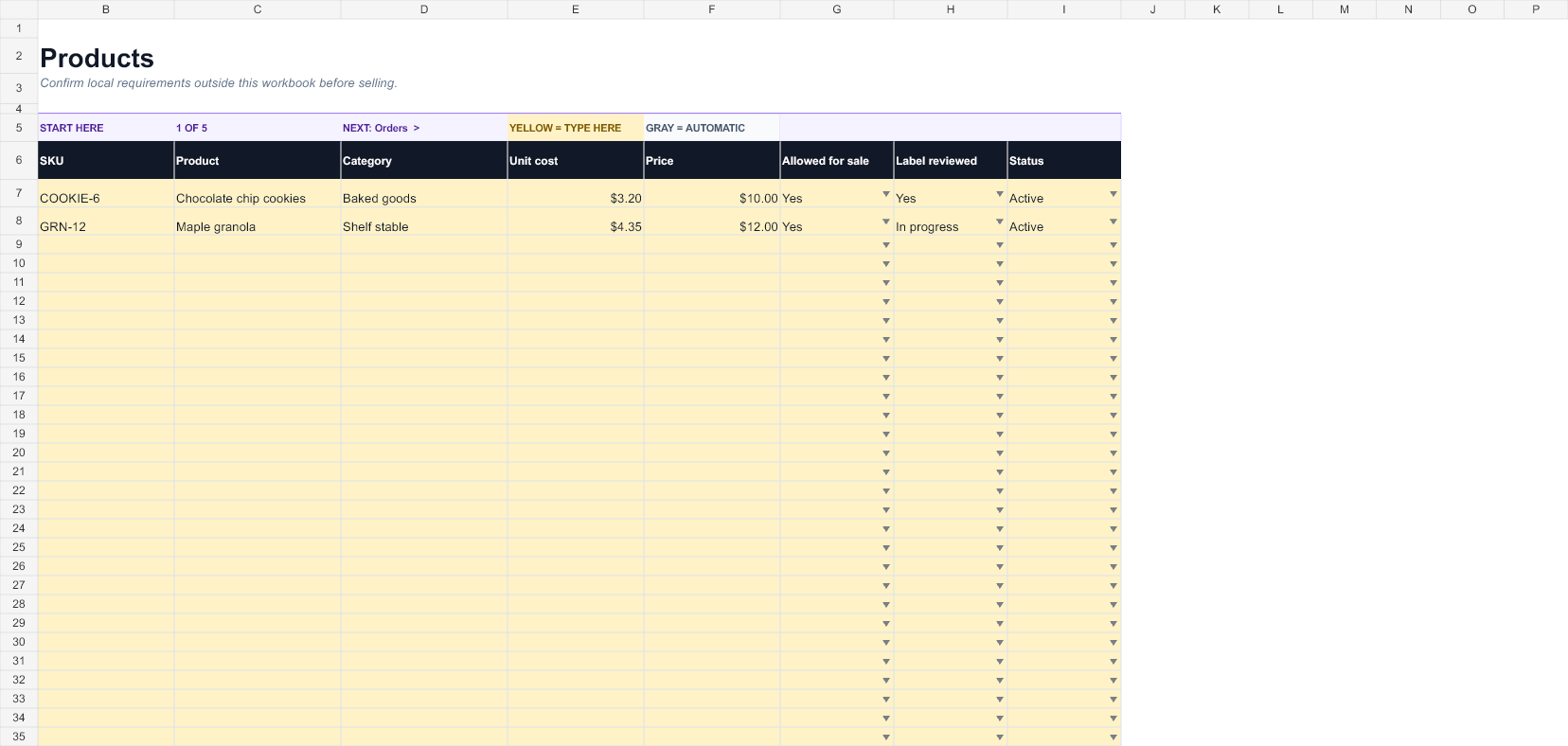Screen dimensions: 1568x746
Task: Select the 1 OF 5 cell
Action: pos(258,128)
